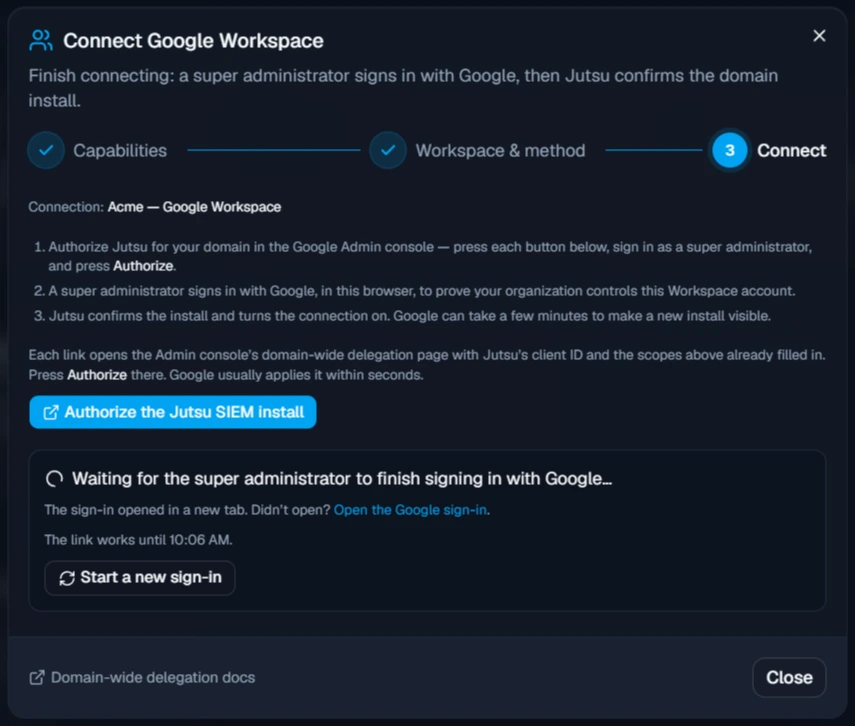855x726 pixels.
Task: Return to the Workspace & method step checkmark
Action: [388, 150]
